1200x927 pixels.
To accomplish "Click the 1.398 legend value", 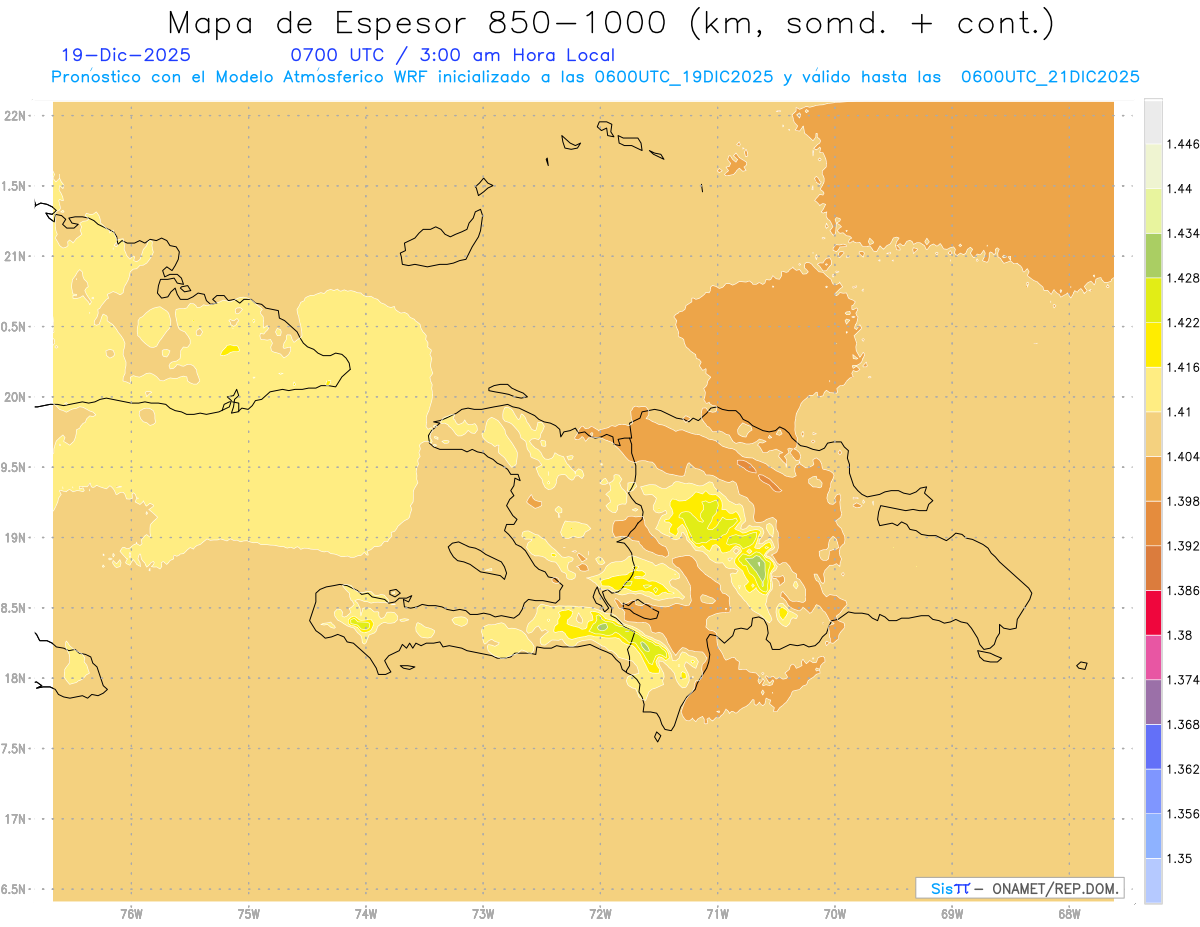I will coord(1183,501).
